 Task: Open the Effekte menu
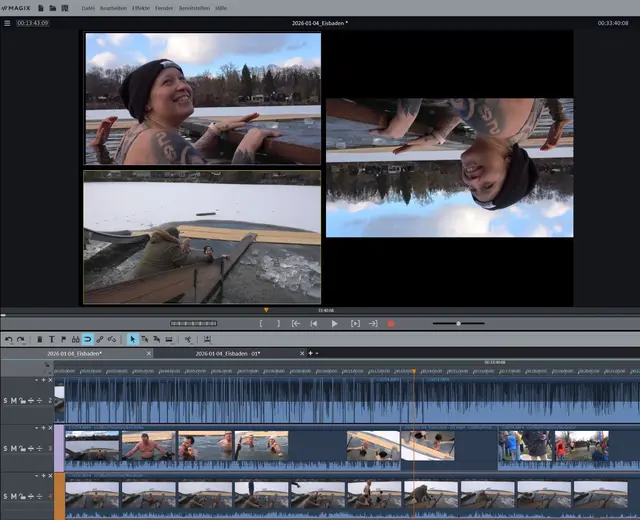[x=141, y=7]
